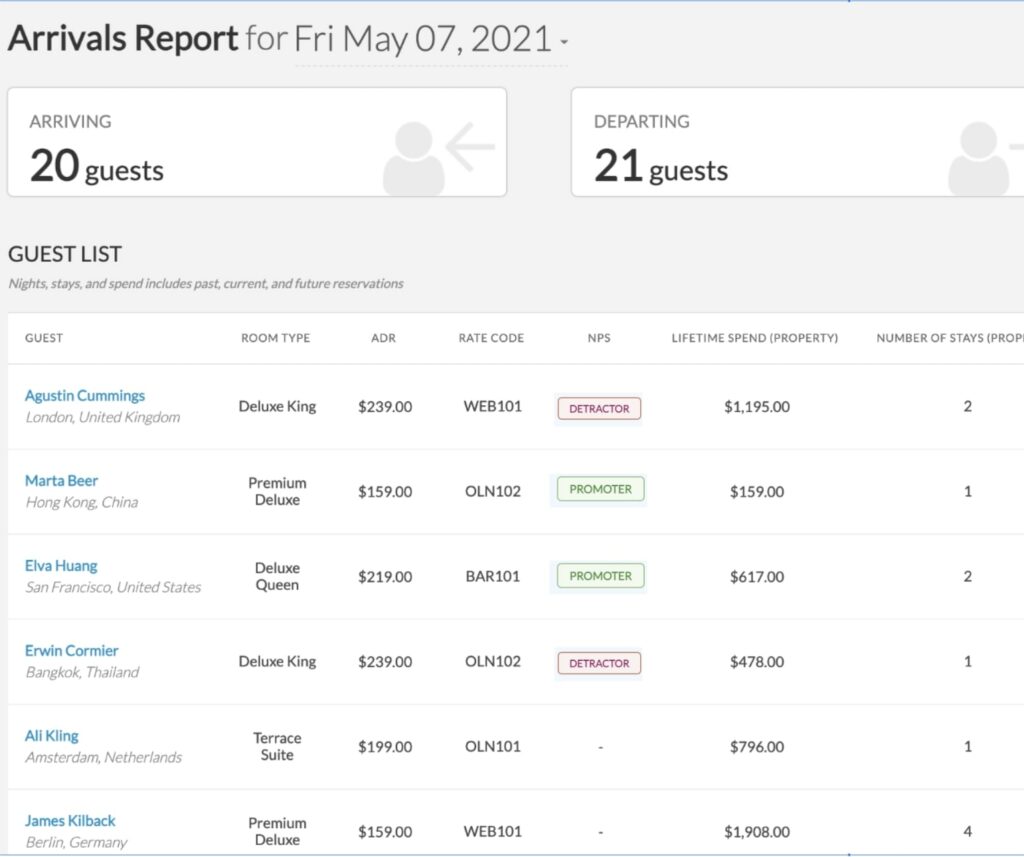Select OLN101 rate code cell

(x=492, y=747)
